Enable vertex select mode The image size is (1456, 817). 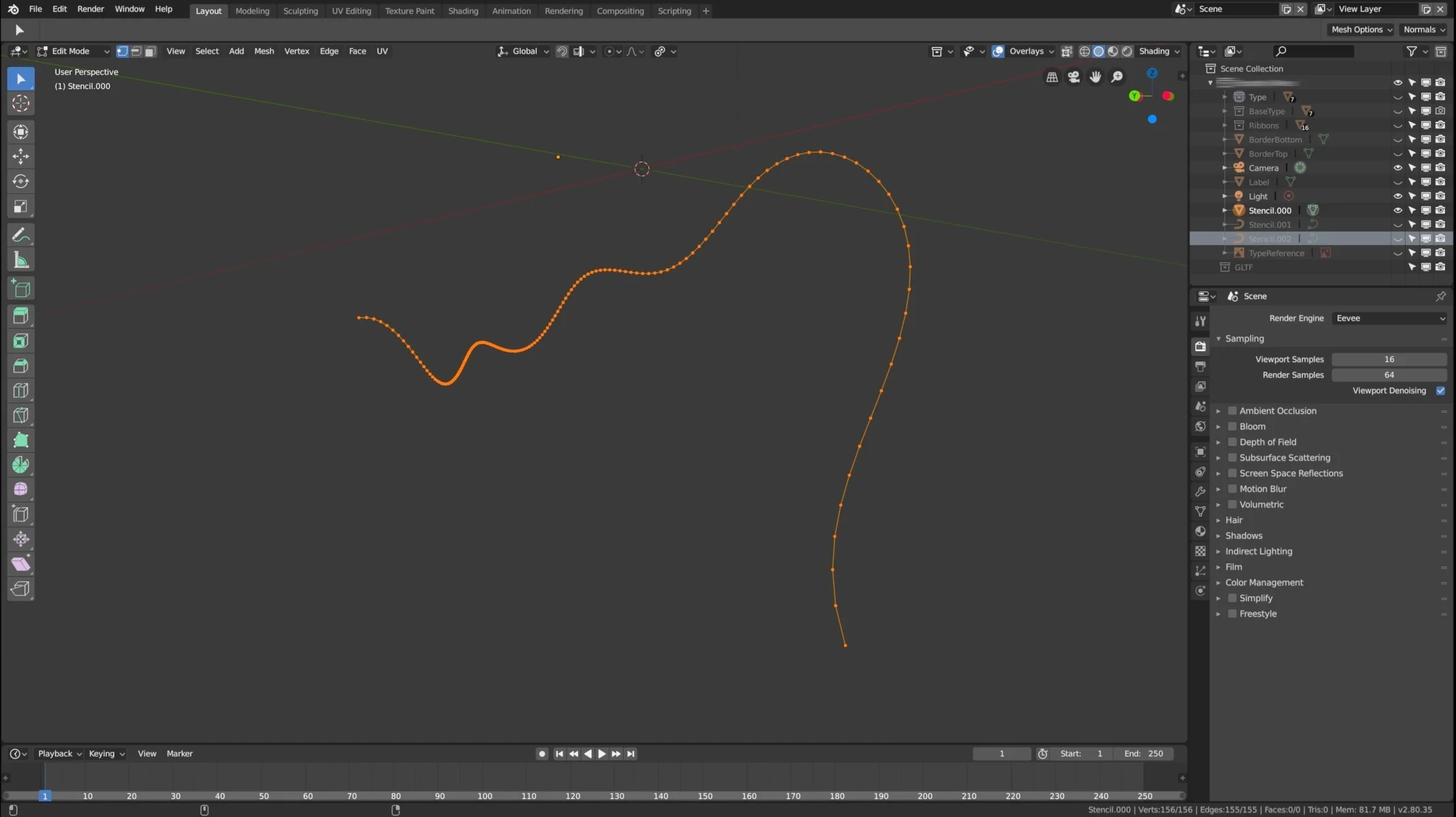click(x=122, y=51)
